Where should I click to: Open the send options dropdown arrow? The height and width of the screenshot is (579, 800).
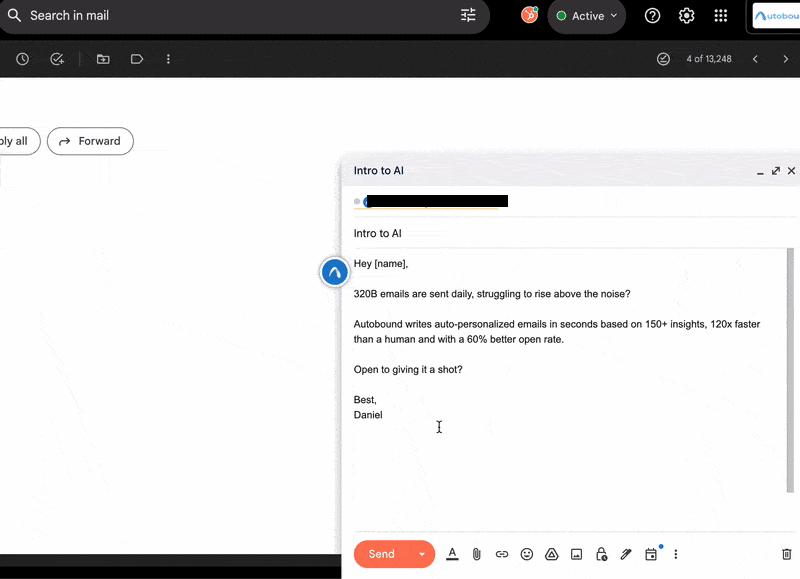(x=422, y=554)
